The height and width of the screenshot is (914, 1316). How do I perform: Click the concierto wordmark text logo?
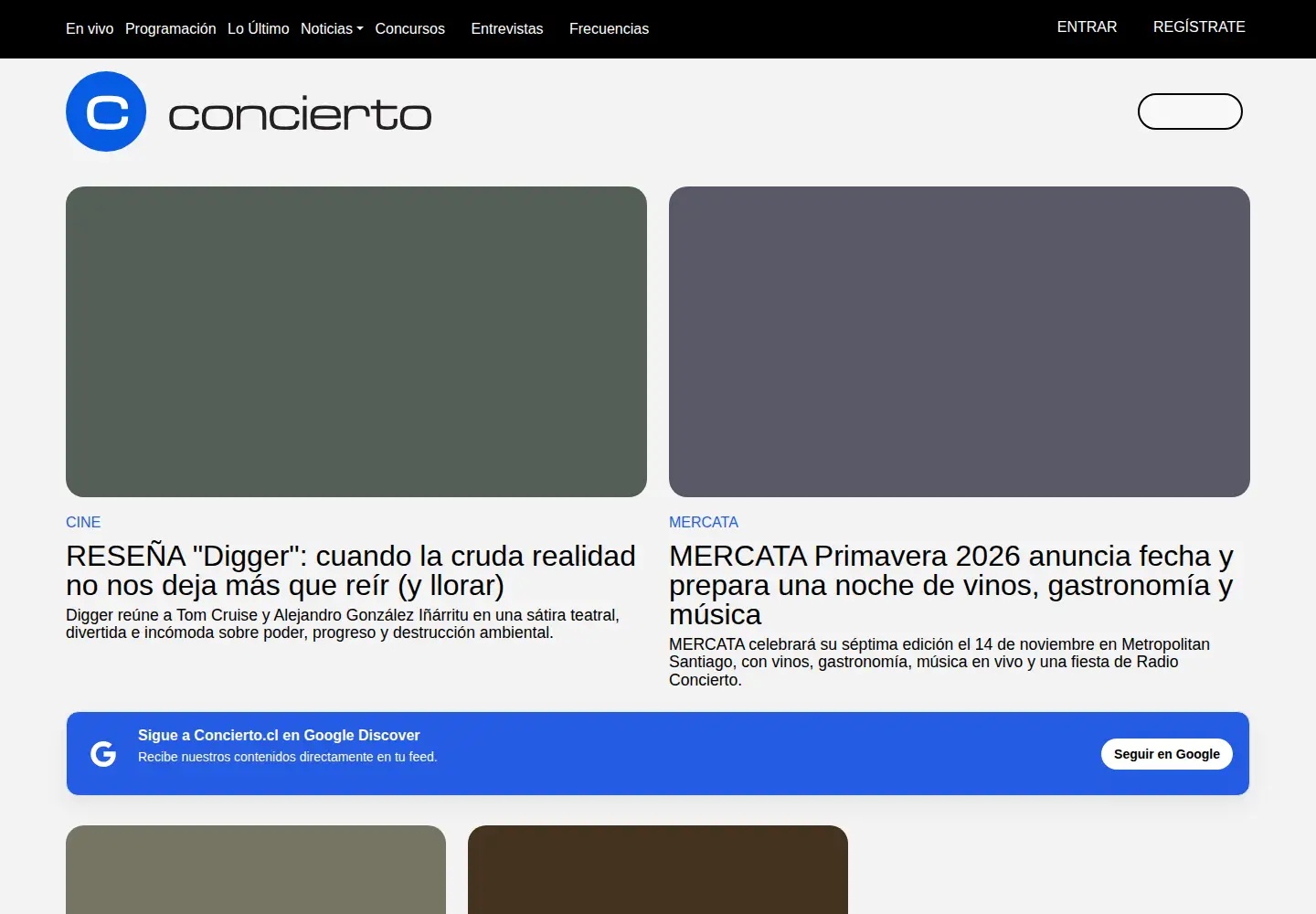pos(300,114)
